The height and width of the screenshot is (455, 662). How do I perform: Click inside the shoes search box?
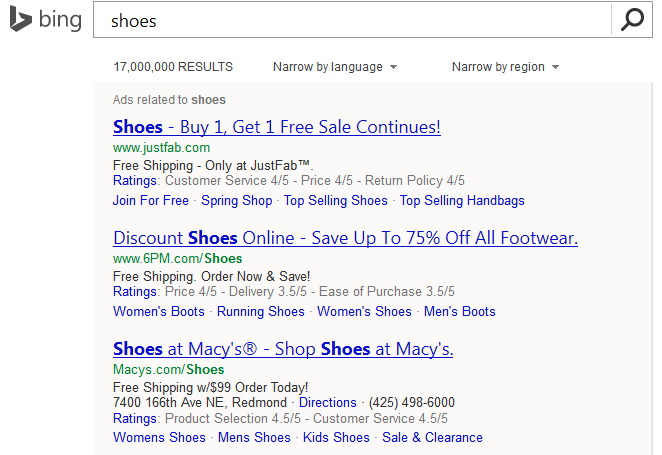[x=350, y=20]
